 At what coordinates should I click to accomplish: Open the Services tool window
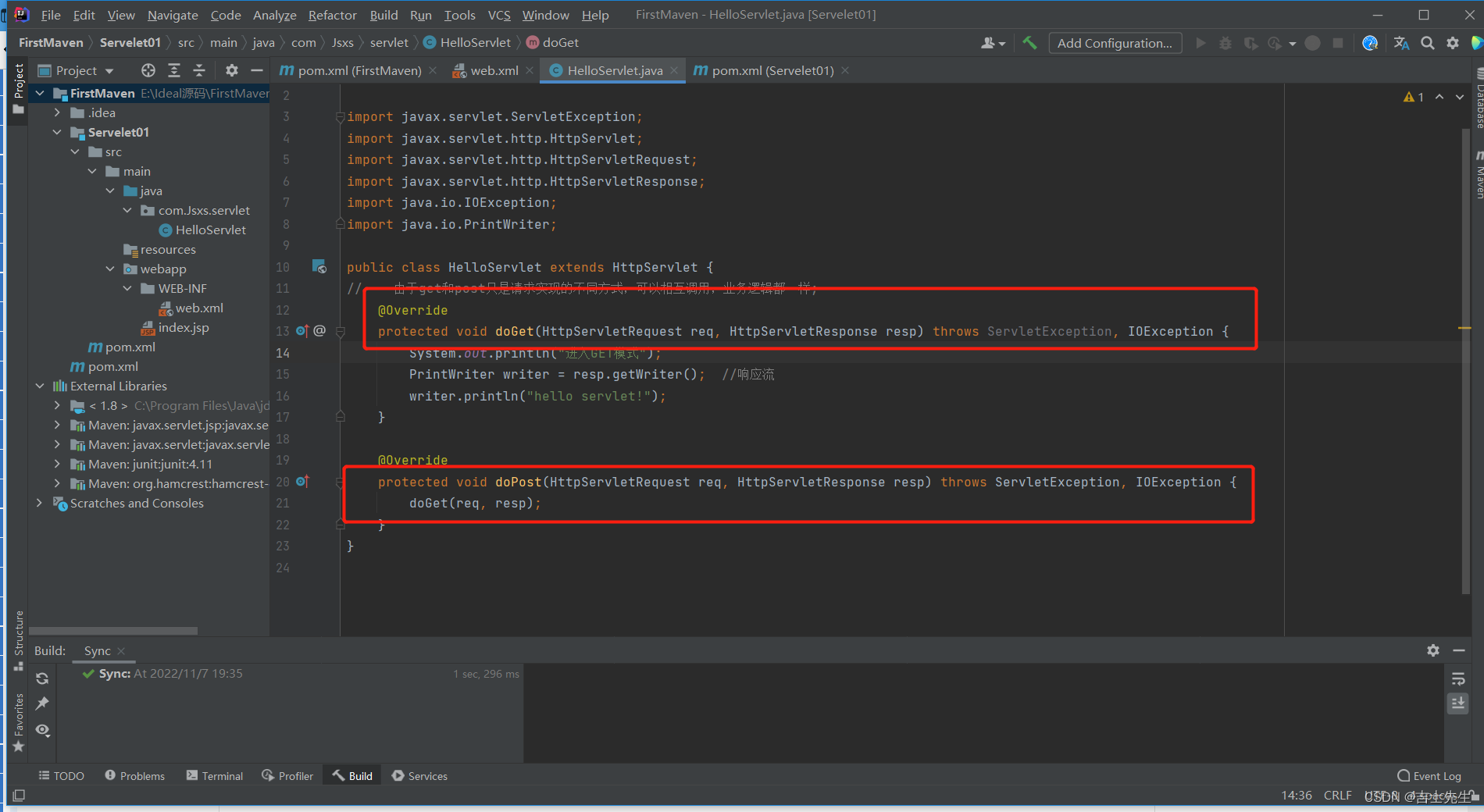coord(419,775)
